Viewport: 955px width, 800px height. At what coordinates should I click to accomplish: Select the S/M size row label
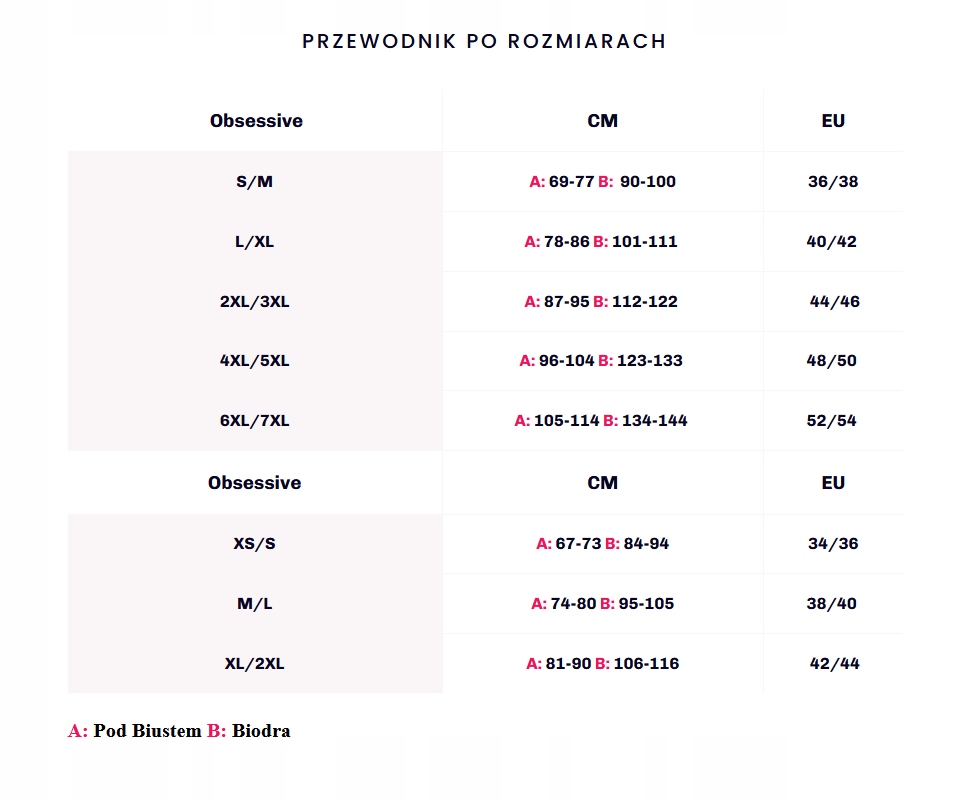tap(255, 182)
